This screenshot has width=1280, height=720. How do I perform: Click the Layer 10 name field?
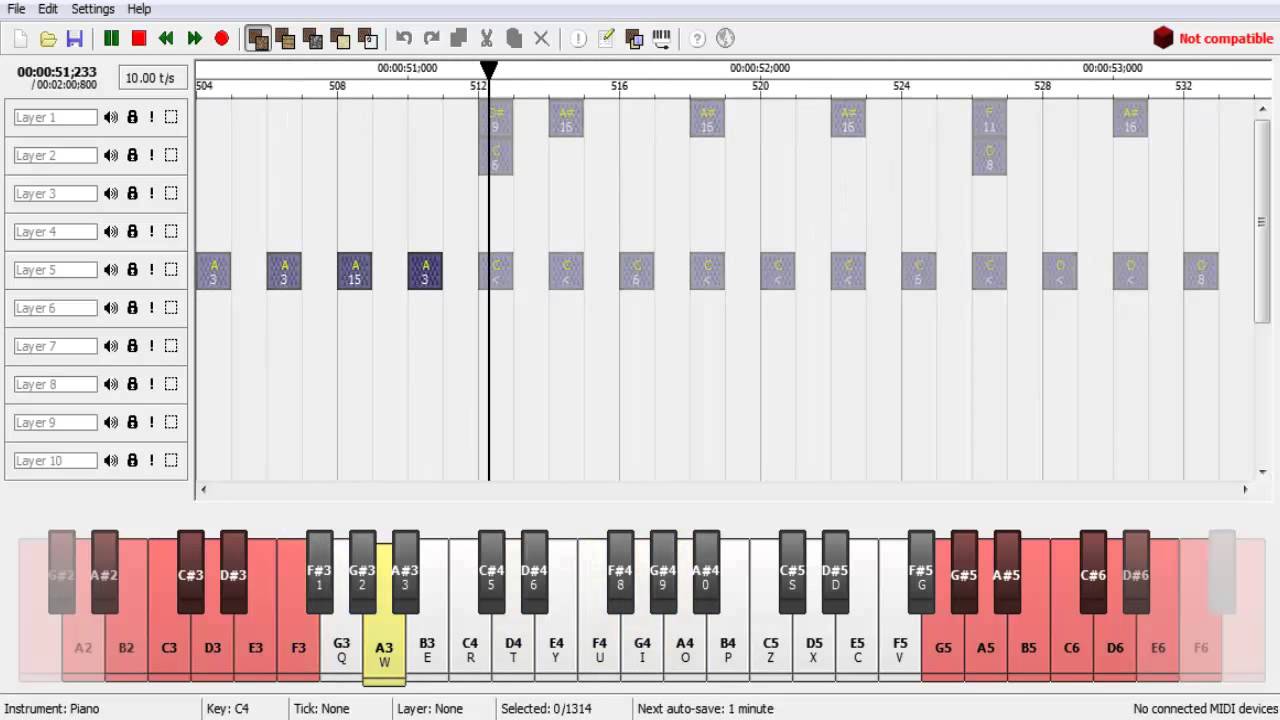[x=55, y=461]
